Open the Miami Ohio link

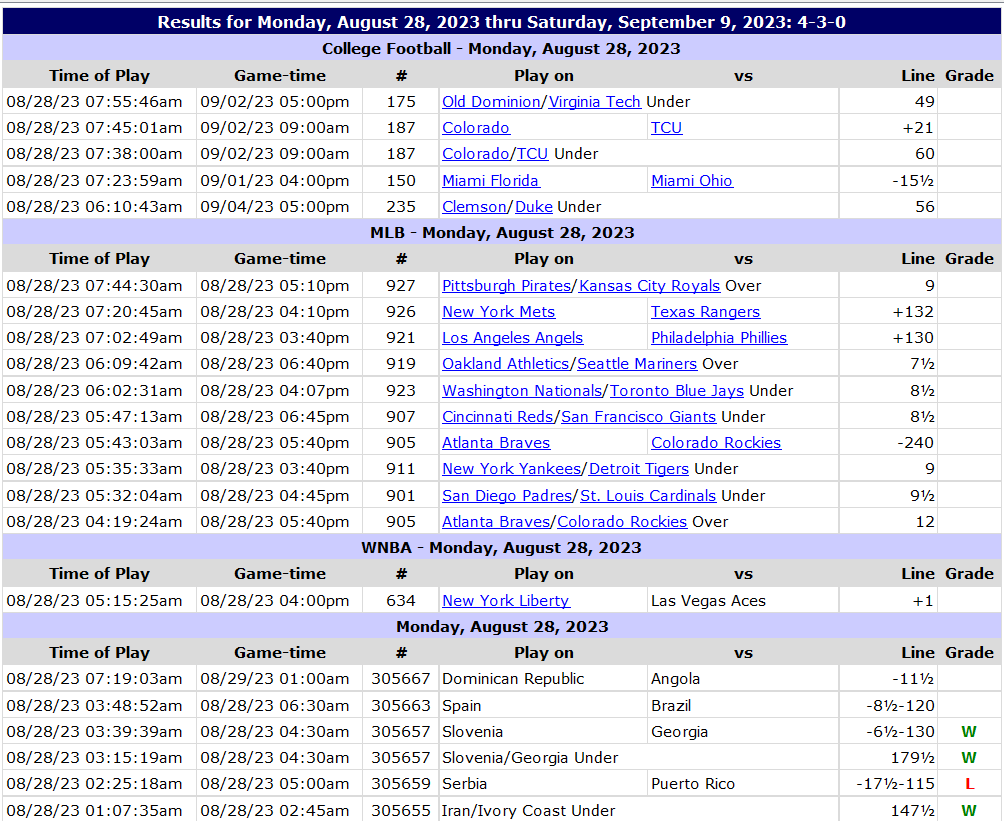pos(692,181)
